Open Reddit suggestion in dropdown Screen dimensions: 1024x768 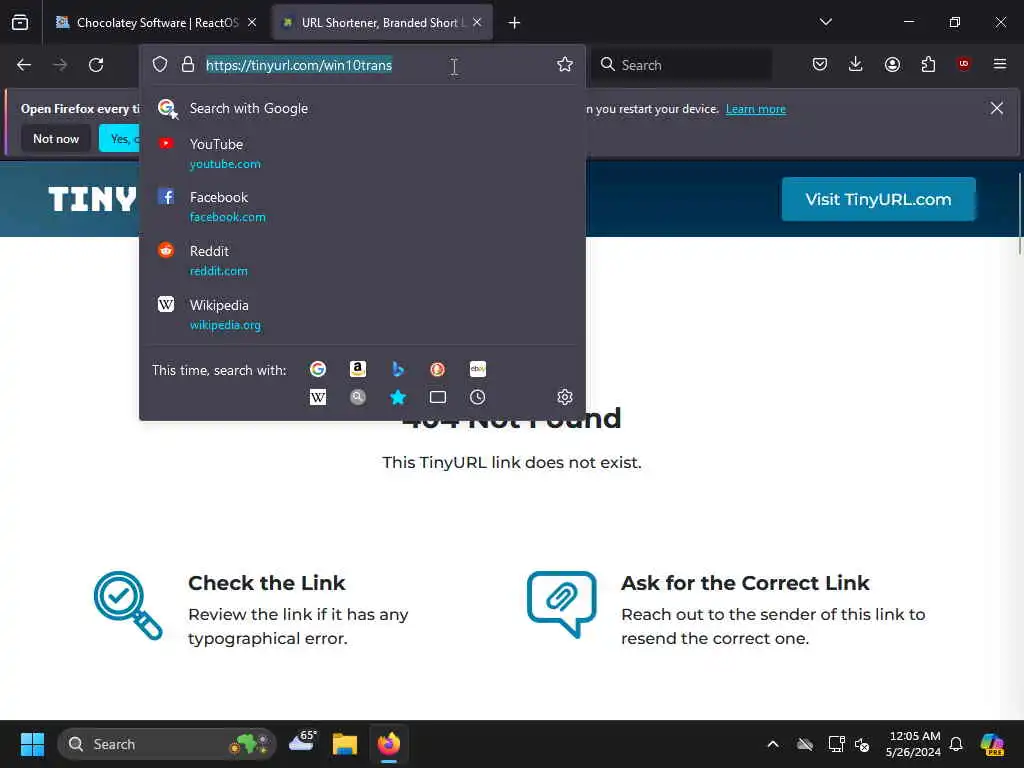[x=362, y=261]
